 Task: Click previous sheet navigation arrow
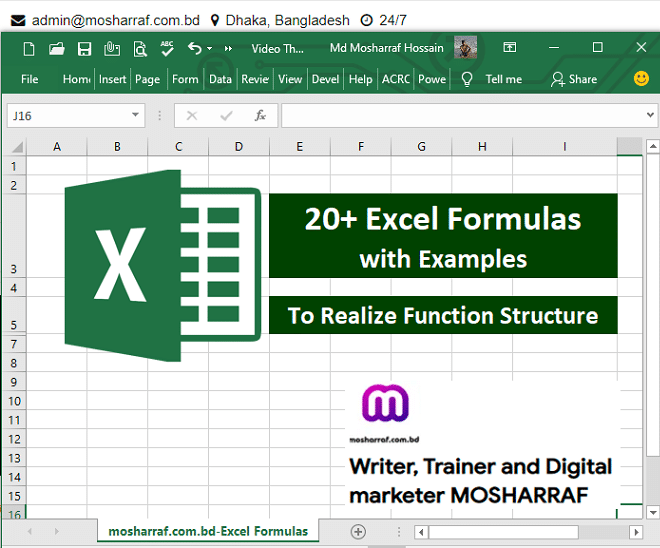point(29,532)
